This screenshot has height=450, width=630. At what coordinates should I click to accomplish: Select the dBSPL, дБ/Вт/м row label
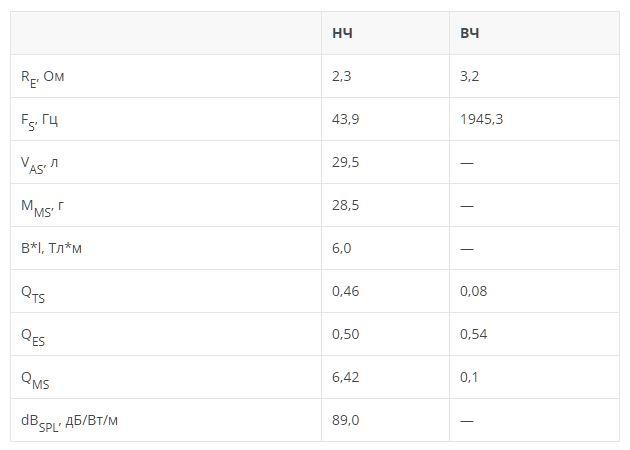tap(69, 422)
